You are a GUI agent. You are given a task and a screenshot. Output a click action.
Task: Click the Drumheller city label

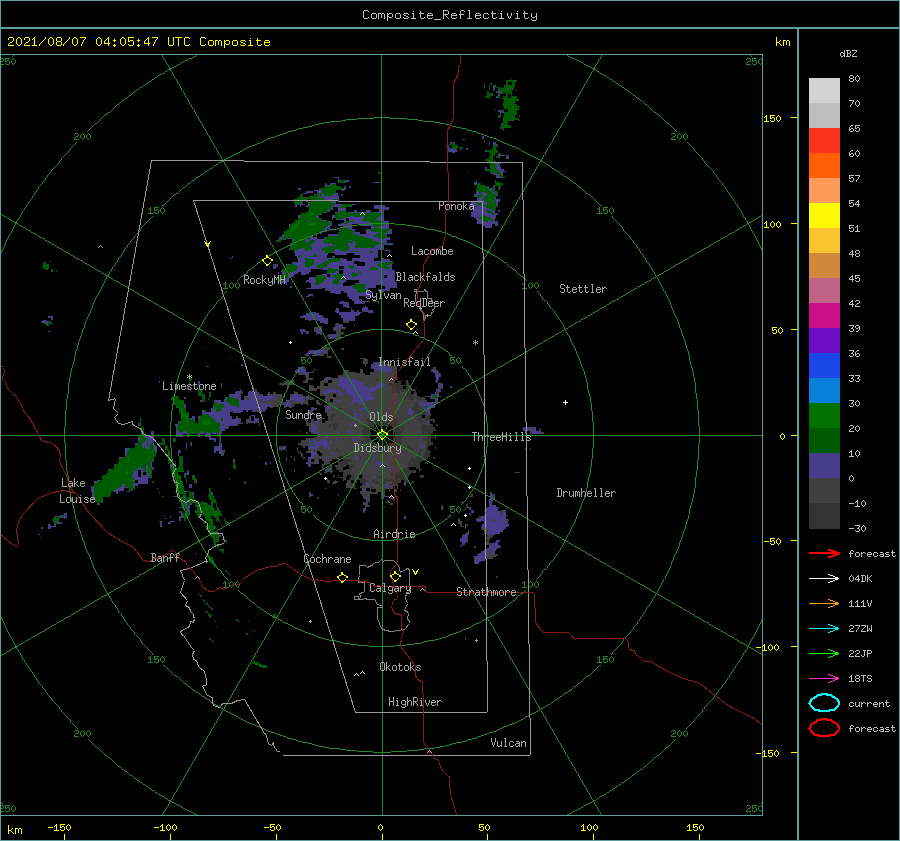point(586,493)
